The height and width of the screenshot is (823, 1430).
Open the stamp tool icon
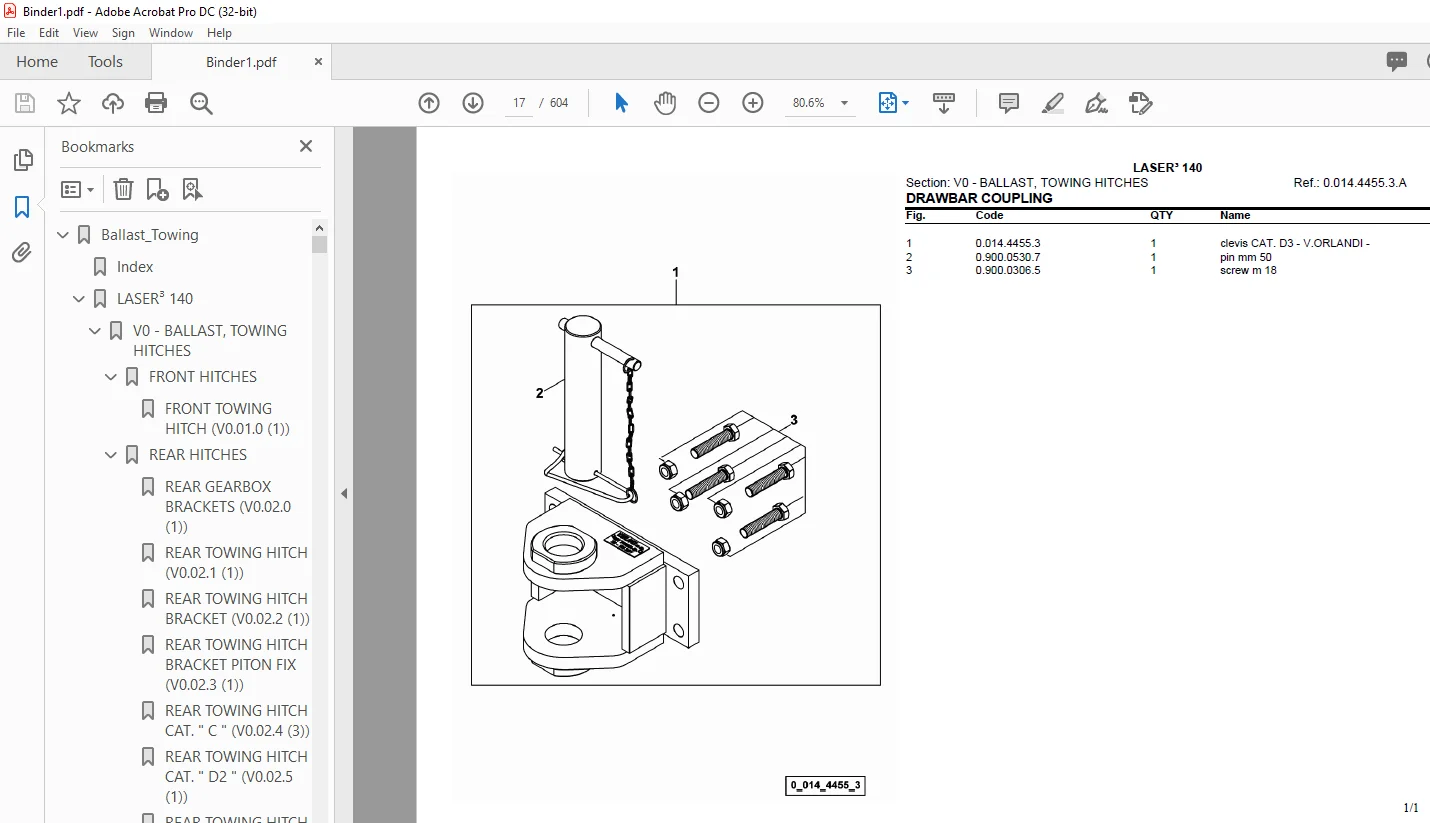tap(1140, 103)
